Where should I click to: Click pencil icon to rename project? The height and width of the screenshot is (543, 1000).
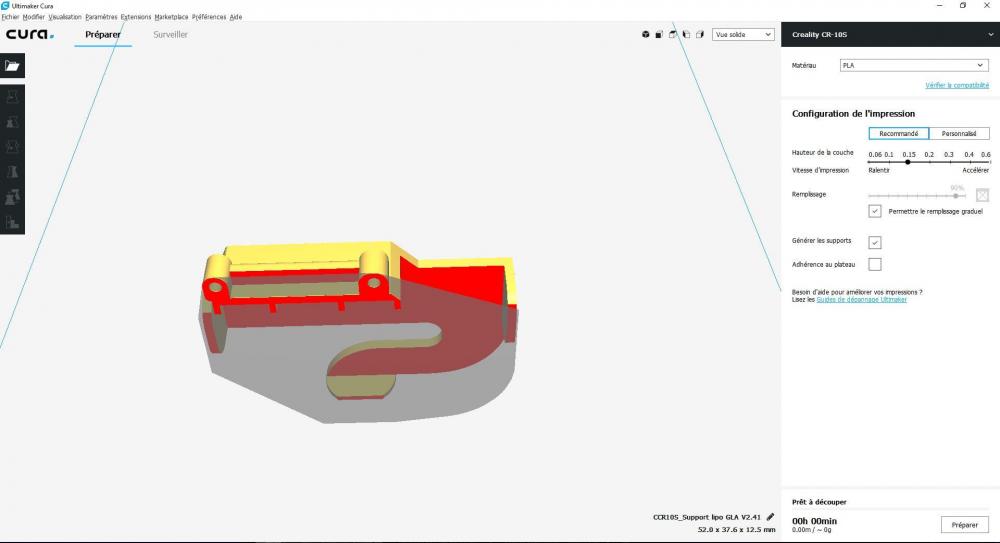[770, 517]
